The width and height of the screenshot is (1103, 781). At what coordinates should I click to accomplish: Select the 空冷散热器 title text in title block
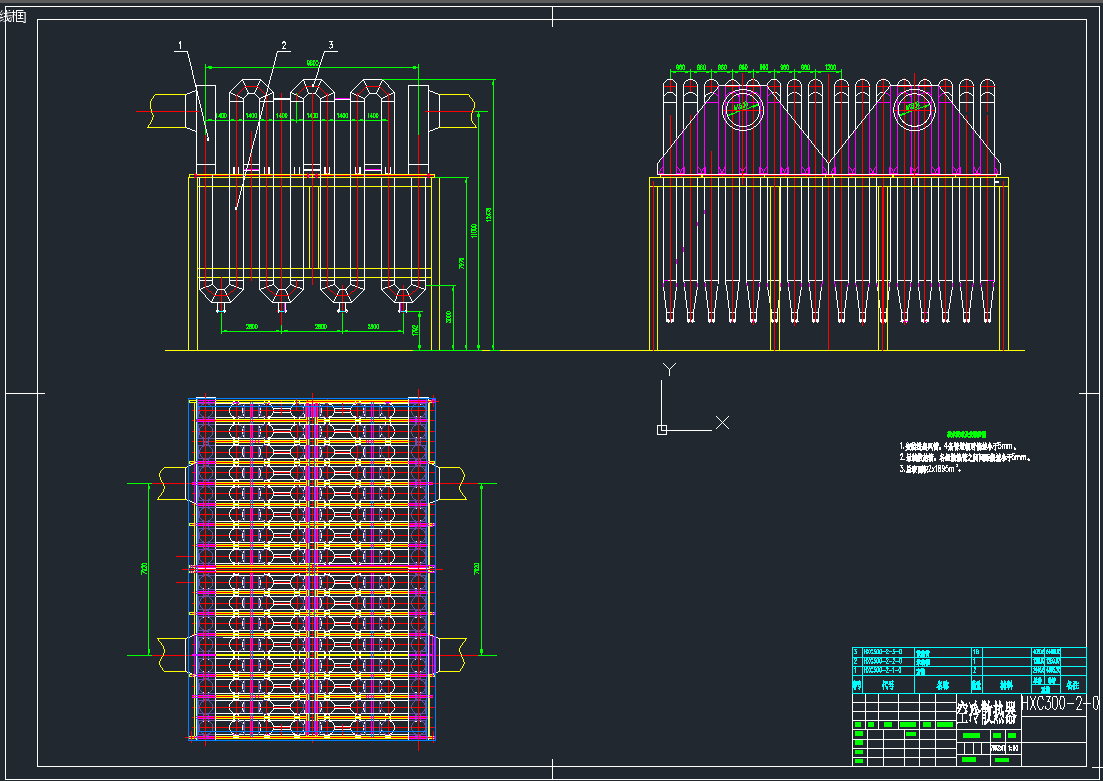(987, 713)
